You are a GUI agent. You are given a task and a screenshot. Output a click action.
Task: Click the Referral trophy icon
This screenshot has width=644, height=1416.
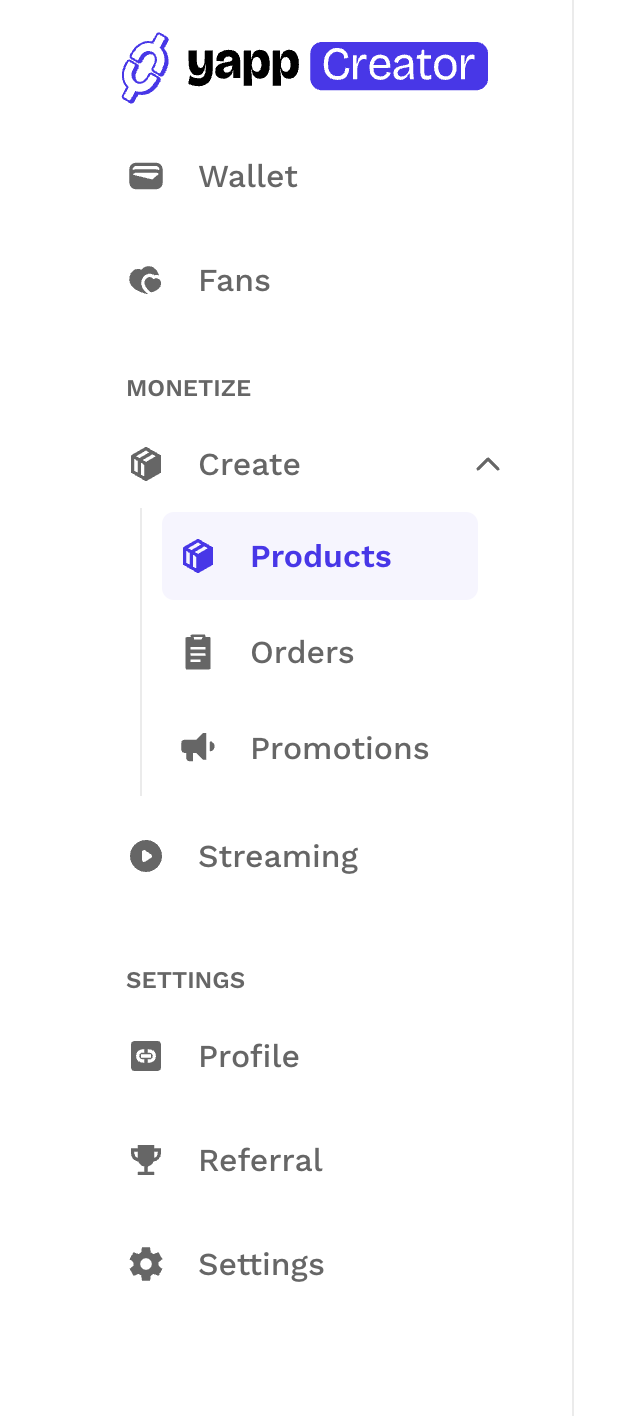(146, 1161)
